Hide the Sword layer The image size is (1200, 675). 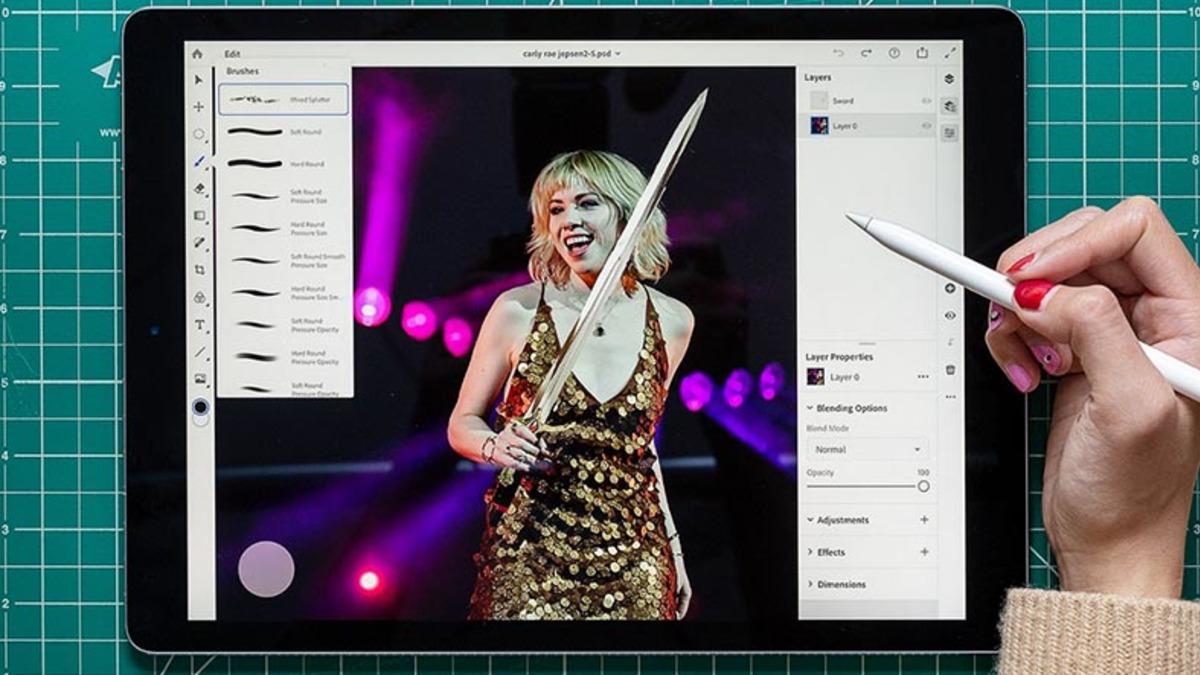(x=926, y=100)
